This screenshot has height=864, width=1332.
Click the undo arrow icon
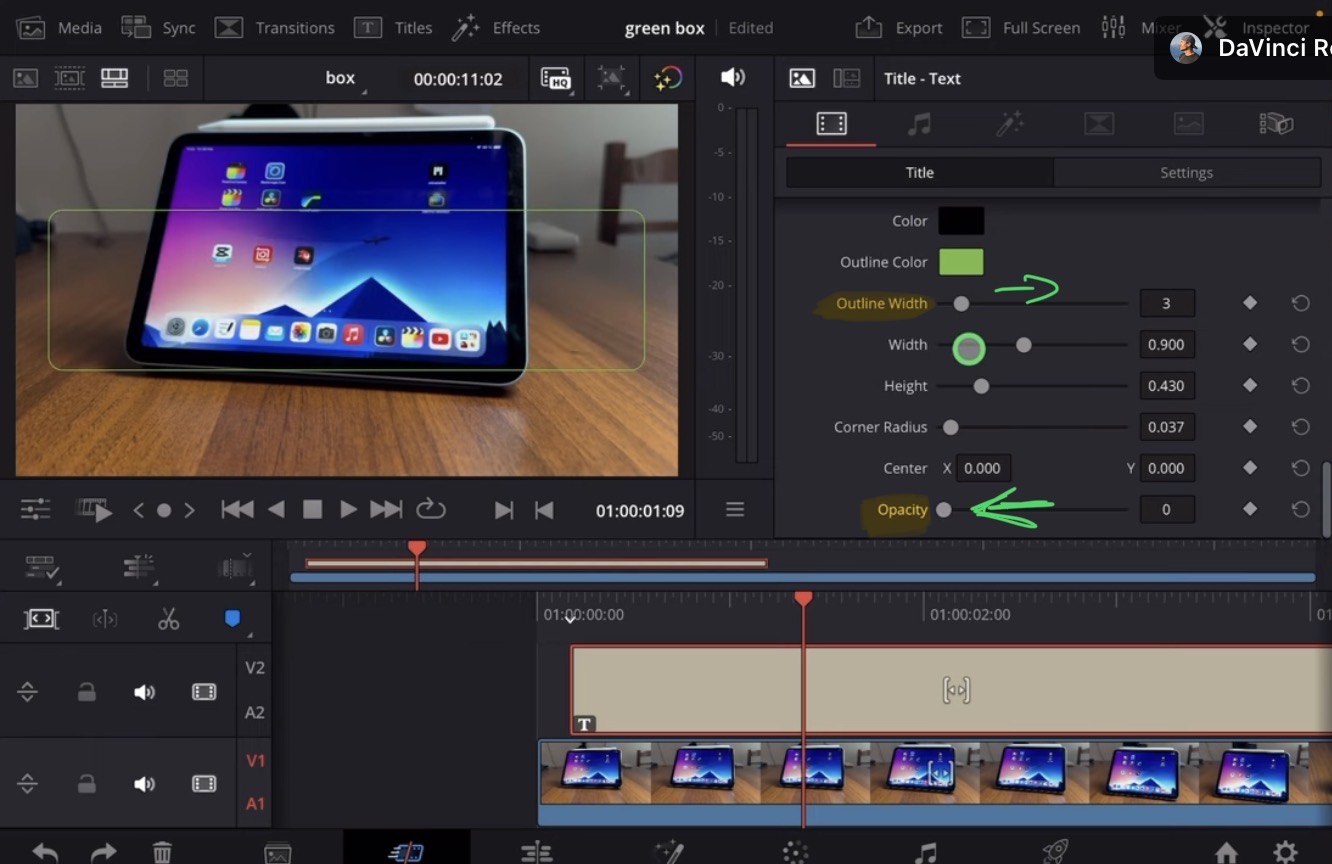(x=45, y=852)
